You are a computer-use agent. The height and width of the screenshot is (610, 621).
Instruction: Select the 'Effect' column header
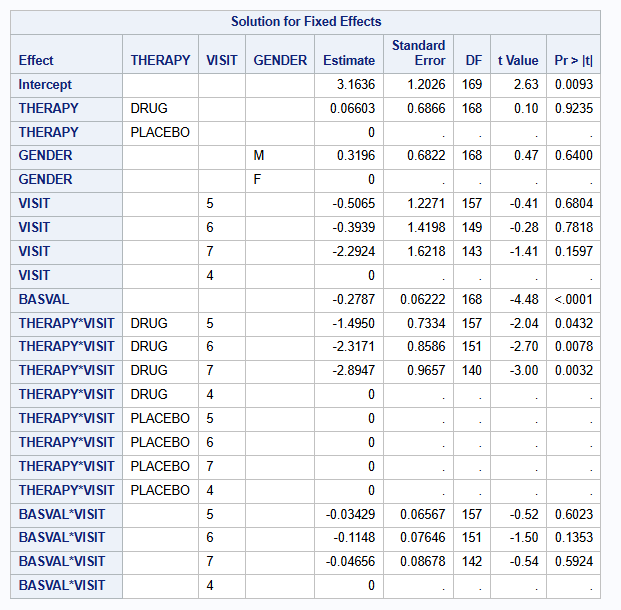tap(36, 61)
